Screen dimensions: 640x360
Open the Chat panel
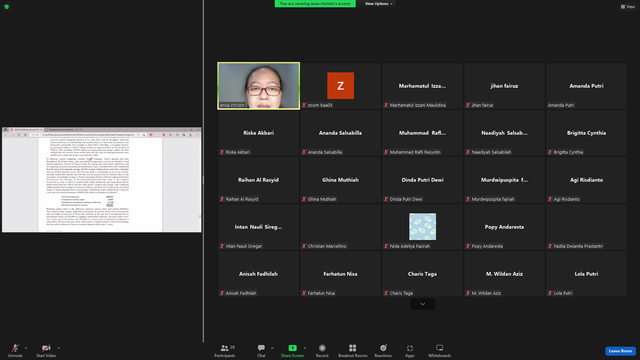pyautogui.click(x=261, y=350)
